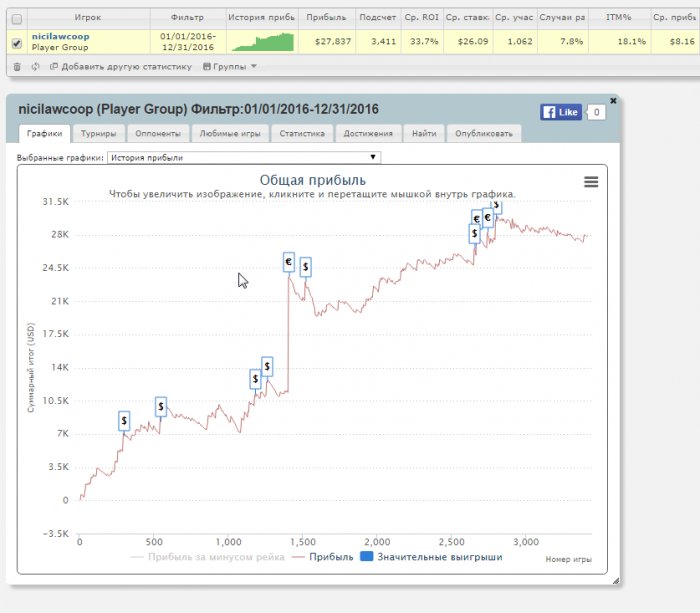Click the 'История прибы' column header

click(262, 17)
